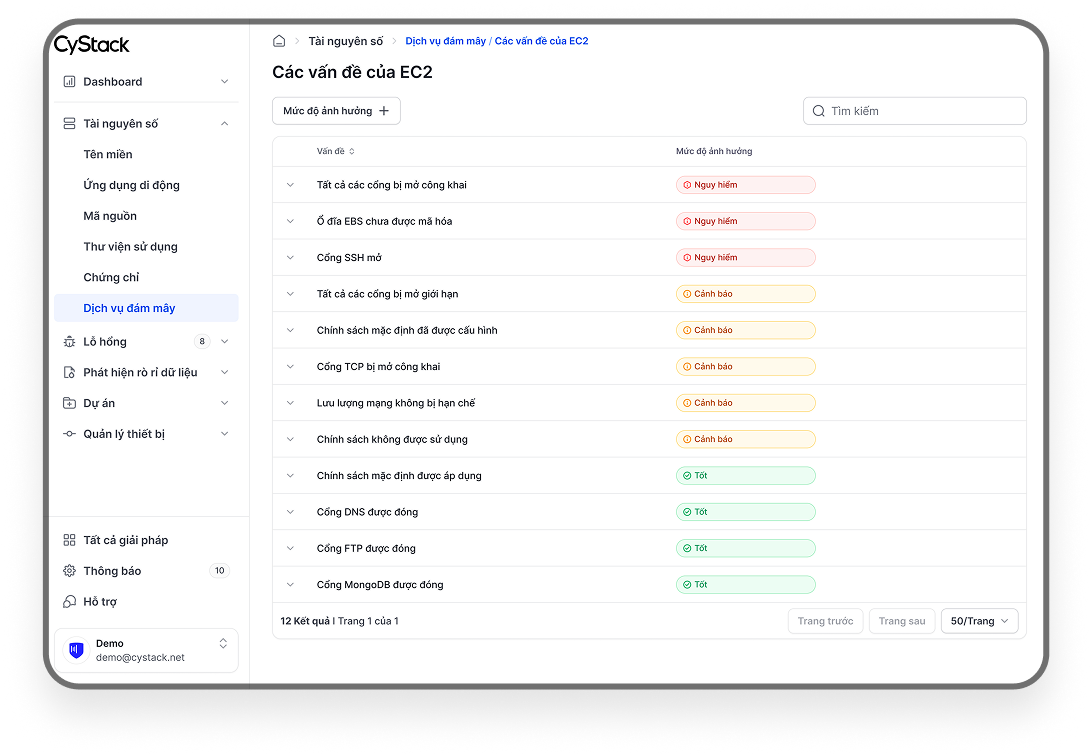
Task: Open Tất cả giải pháp from sidebar
Action: pyautogui.click(x=125, y=540)
